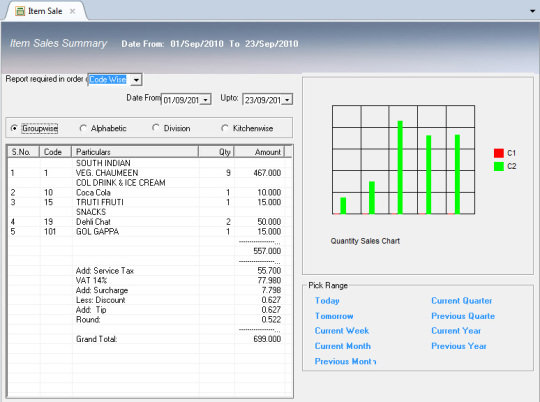Expand the Code Wise order dropdown
Image resolution: width=540 pixels, height=402 pixels.
point(136,80)
